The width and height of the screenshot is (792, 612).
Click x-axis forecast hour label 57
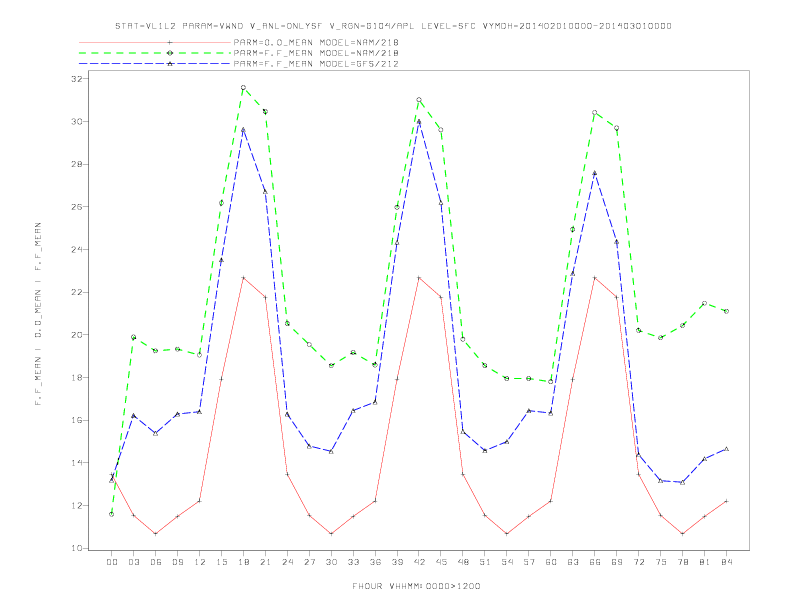click(x=529, y=562)
